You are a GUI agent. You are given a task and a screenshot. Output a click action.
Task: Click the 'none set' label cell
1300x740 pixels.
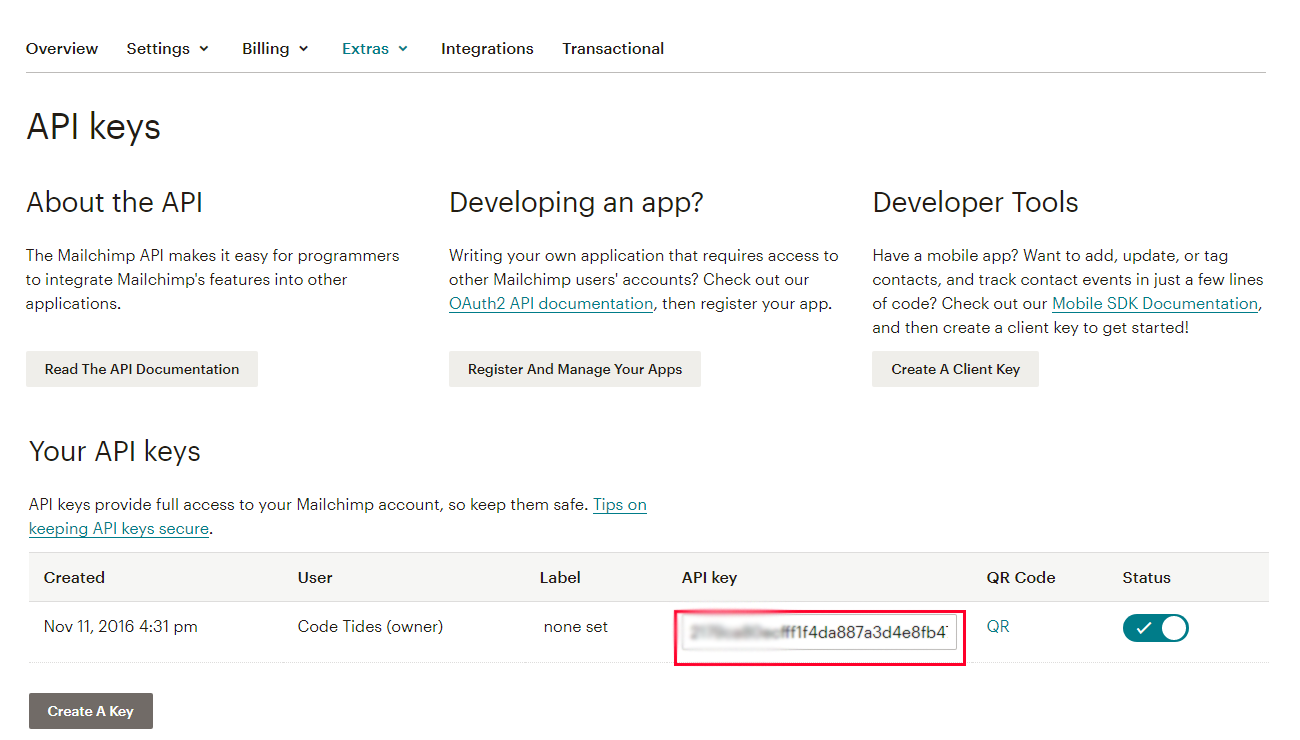tap(576, 627)
